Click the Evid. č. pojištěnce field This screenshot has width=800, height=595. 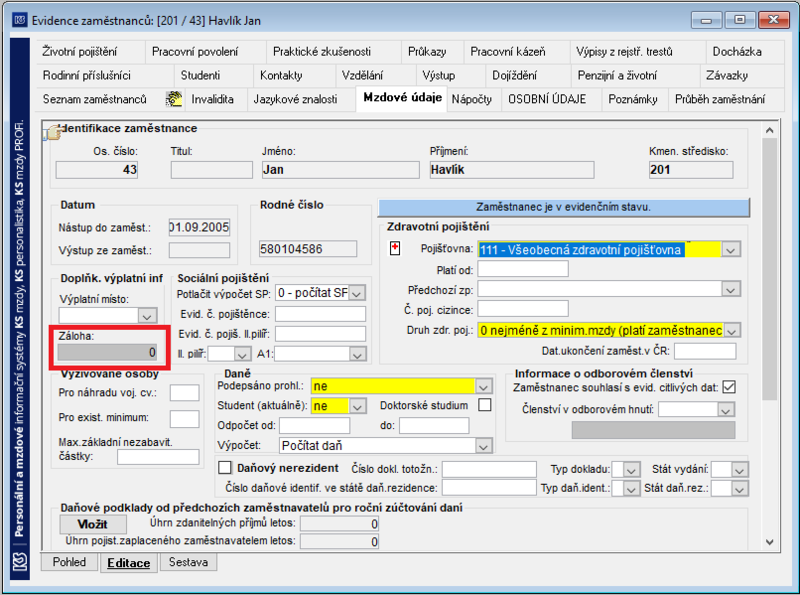pos(320,314)
